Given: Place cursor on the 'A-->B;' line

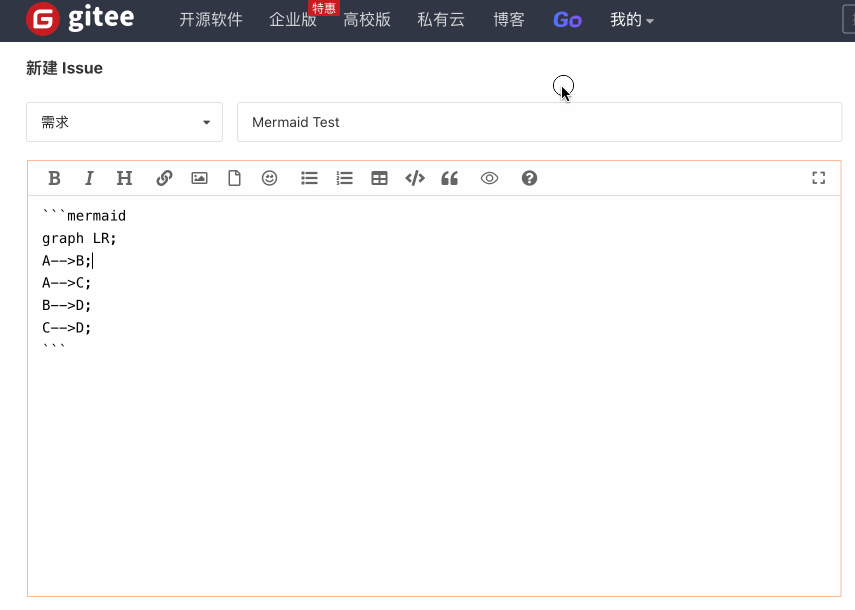Looking at the screenshot, I should coord(67,261).
